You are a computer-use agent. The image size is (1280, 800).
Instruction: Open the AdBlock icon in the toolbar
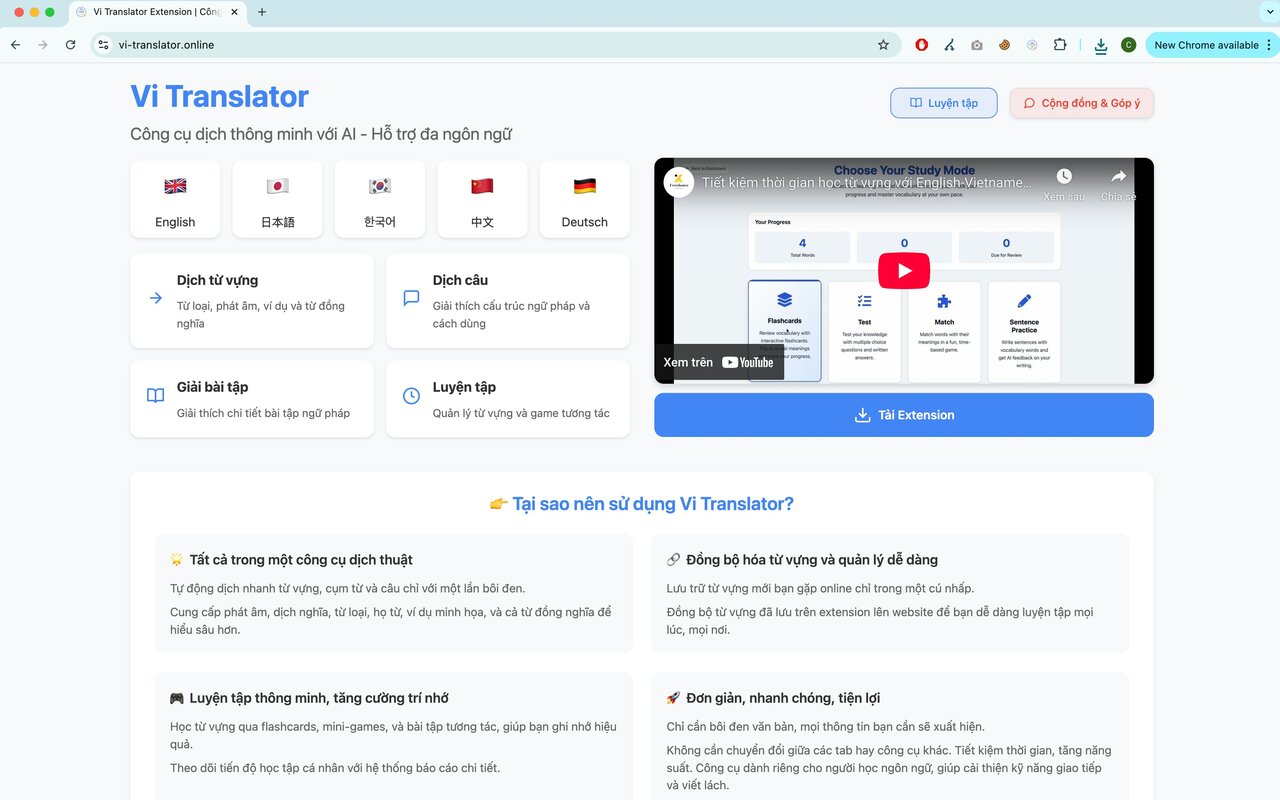[921, 44]
